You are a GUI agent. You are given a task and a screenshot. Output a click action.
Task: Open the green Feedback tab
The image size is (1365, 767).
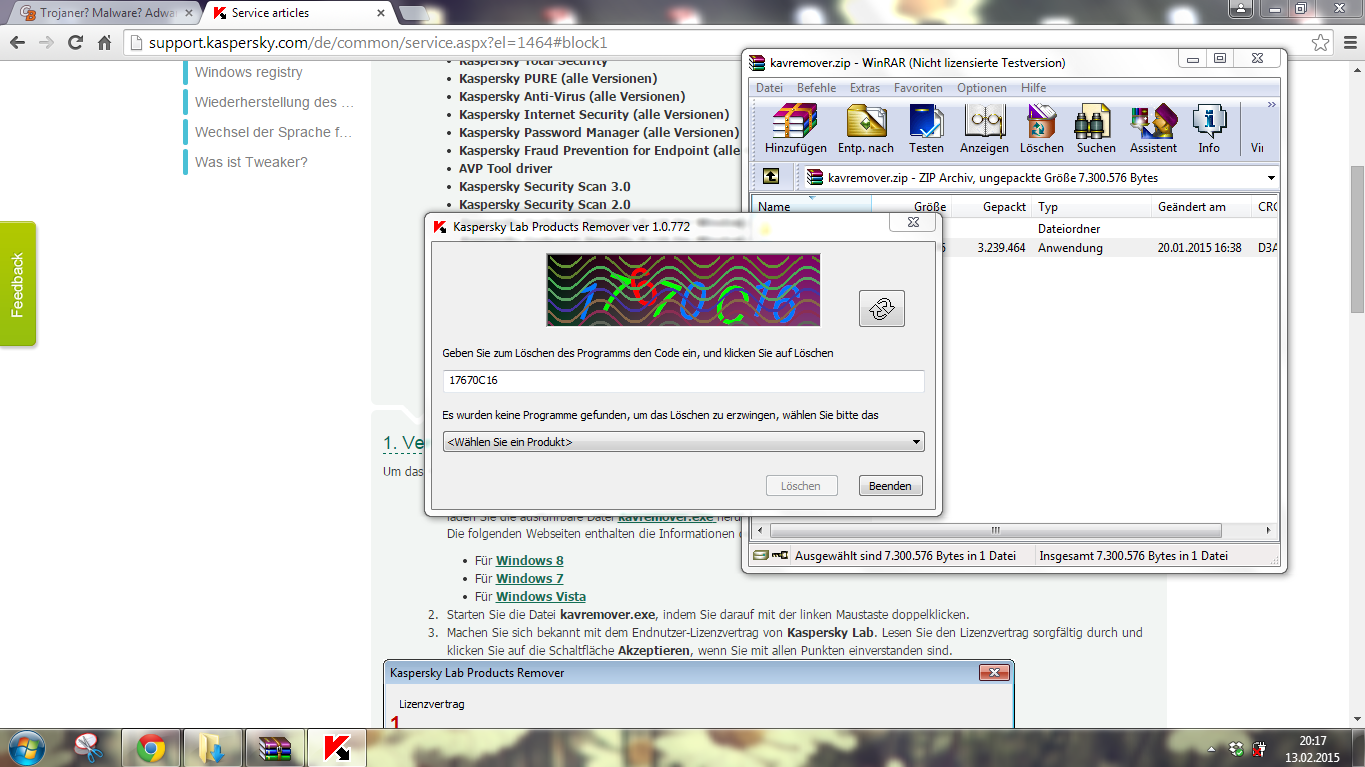(17, 284)
